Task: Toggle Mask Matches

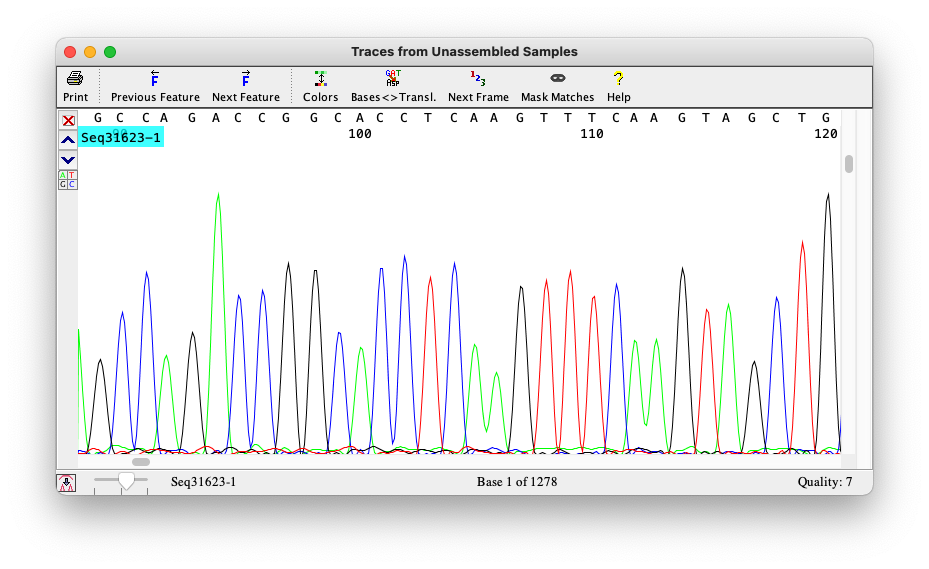Action: [557, 79]
